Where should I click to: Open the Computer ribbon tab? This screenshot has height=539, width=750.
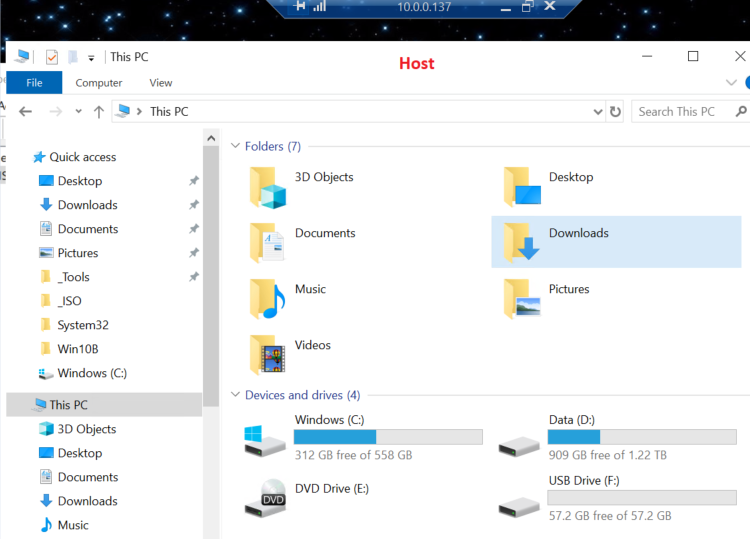click(x=99, y=83)
